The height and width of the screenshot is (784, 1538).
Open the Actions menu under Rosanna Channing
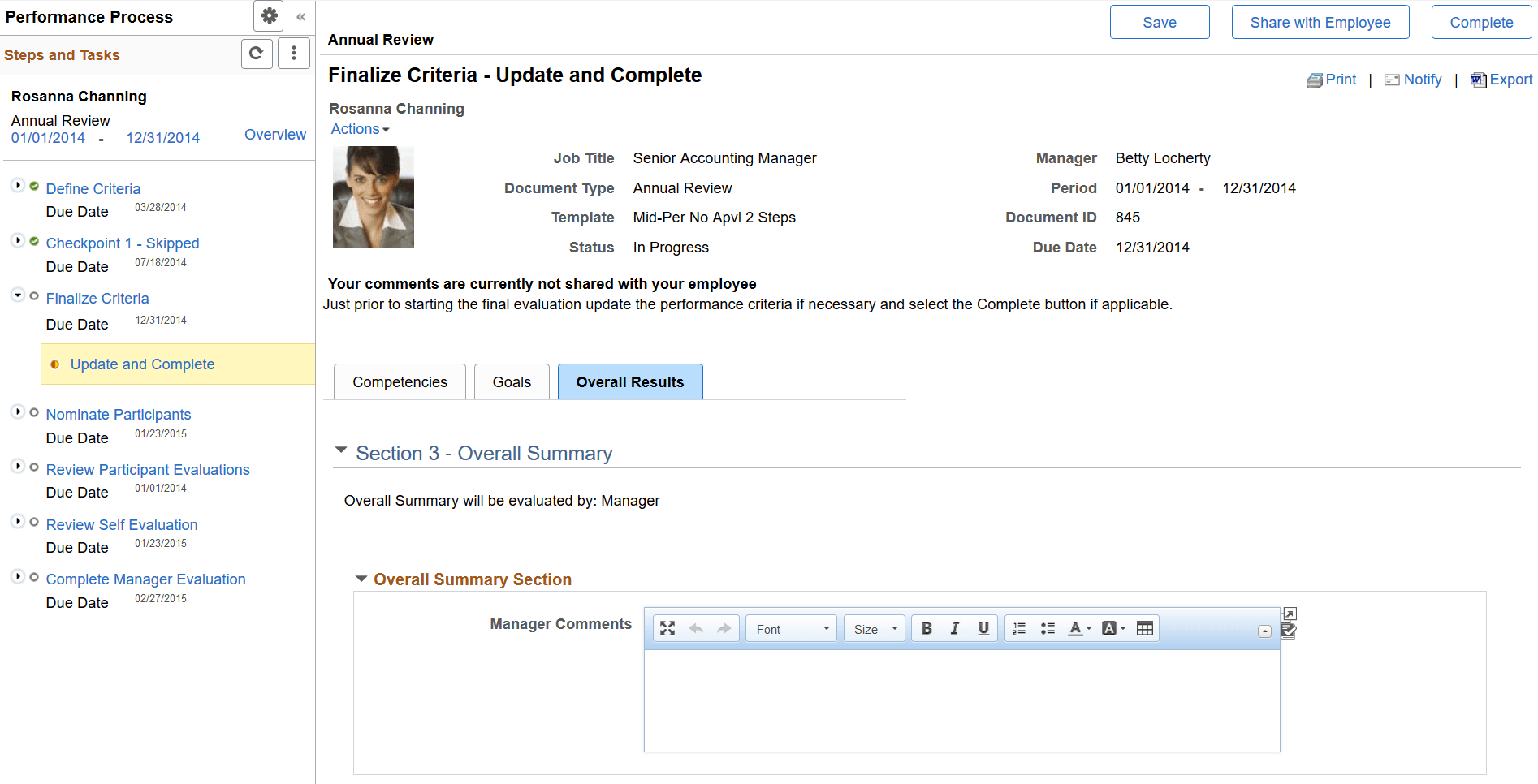coord(360,128)
